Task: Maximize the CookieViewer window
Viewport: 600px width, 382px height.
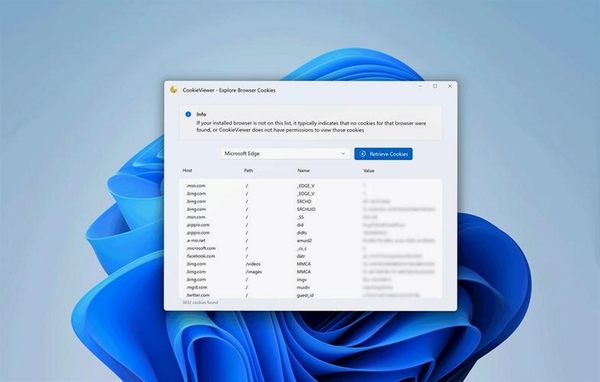Action: 435,86
